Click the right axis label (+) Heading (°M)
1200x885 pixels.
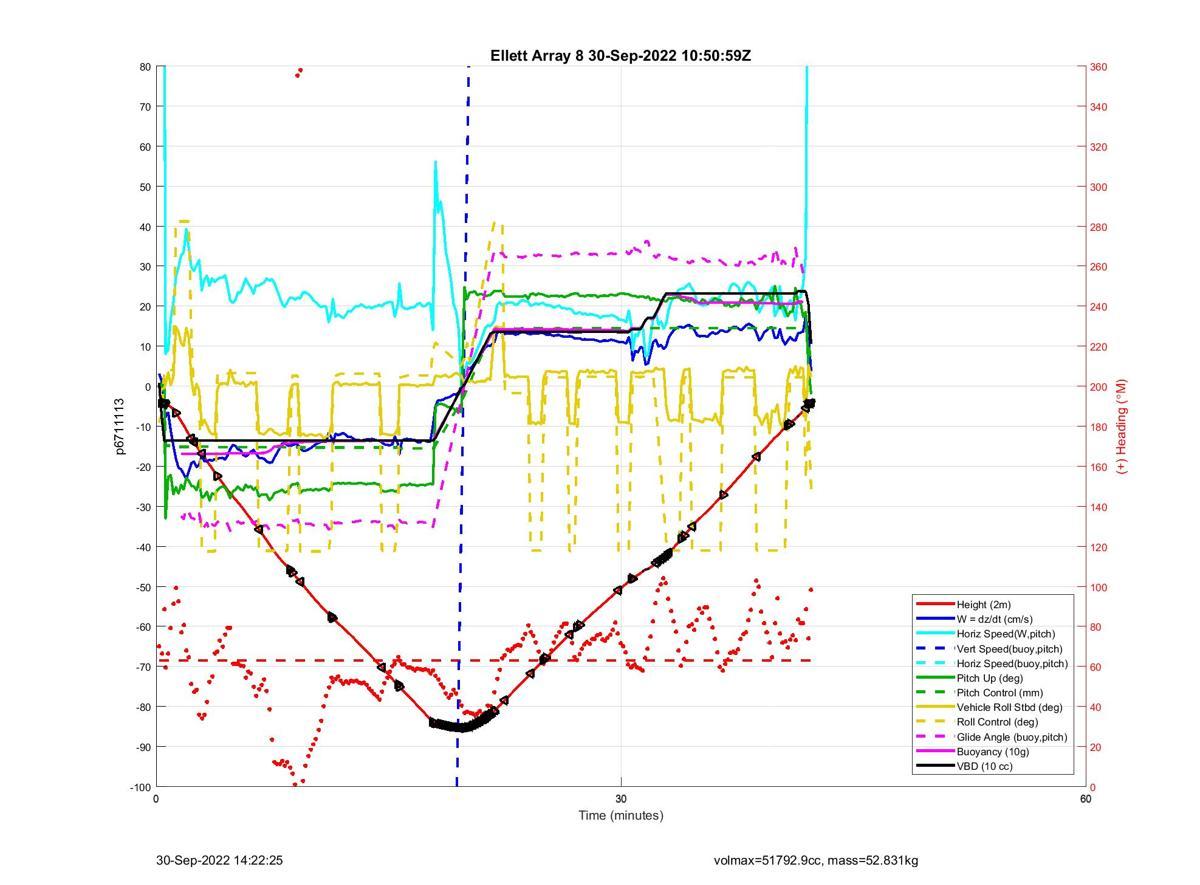click(1121, 426)
